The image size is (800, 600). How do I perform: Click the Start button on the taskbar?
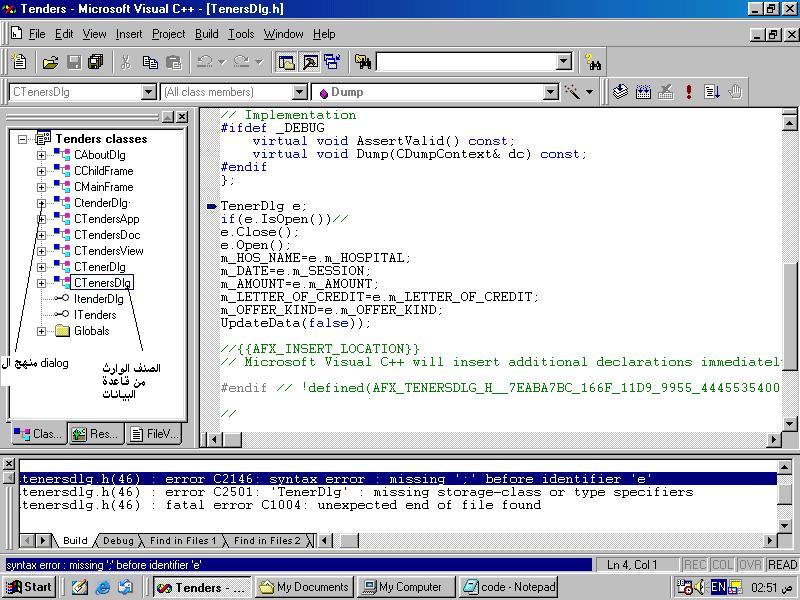pos(30,587)
